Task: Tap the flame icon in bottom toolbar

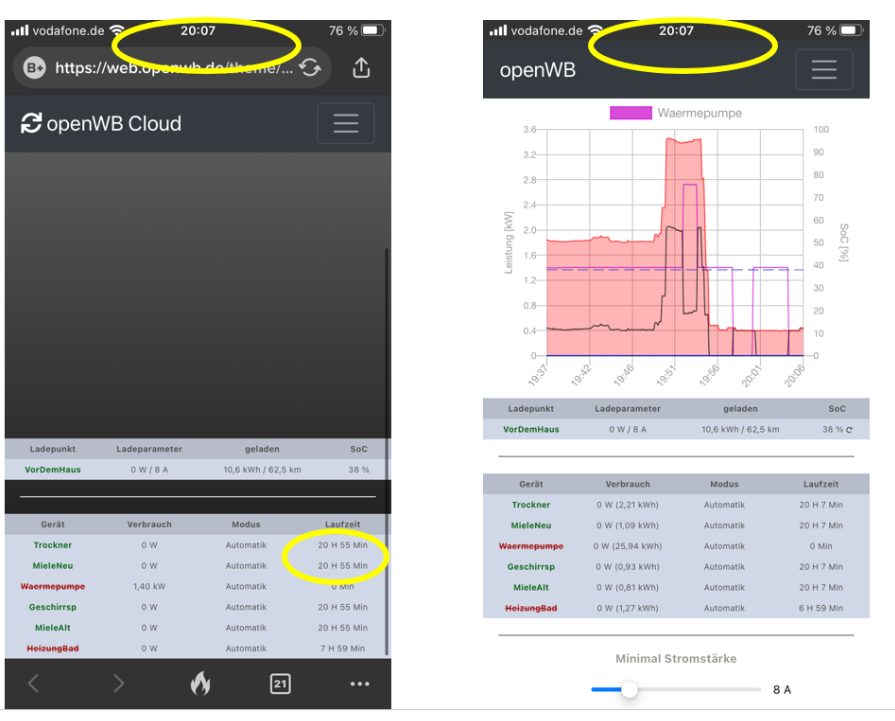Action: pos(200,683)
